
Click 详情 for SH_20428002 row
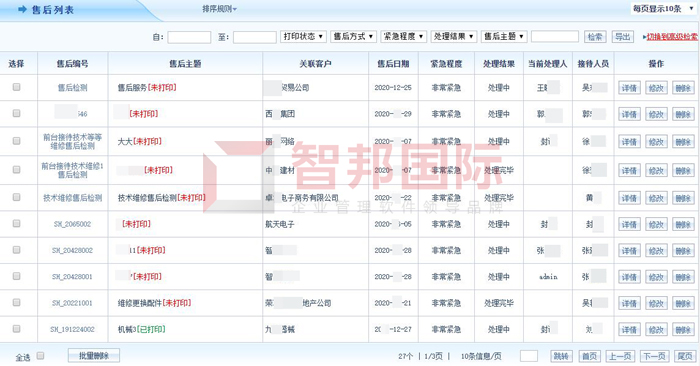(629, 251)
